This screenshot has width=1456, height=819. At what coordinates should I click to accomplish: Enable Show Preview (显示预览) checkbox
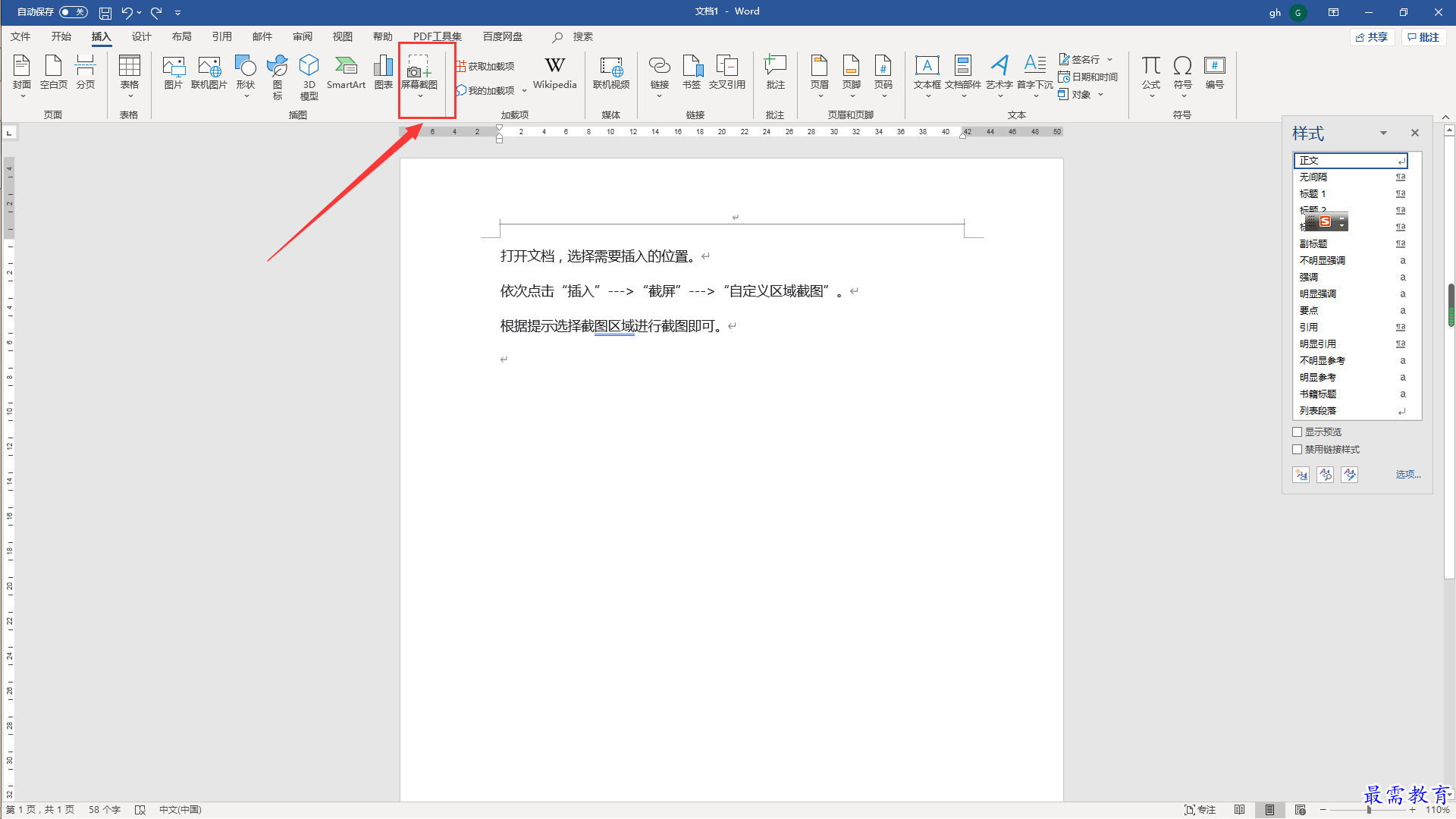point(1298,432)
